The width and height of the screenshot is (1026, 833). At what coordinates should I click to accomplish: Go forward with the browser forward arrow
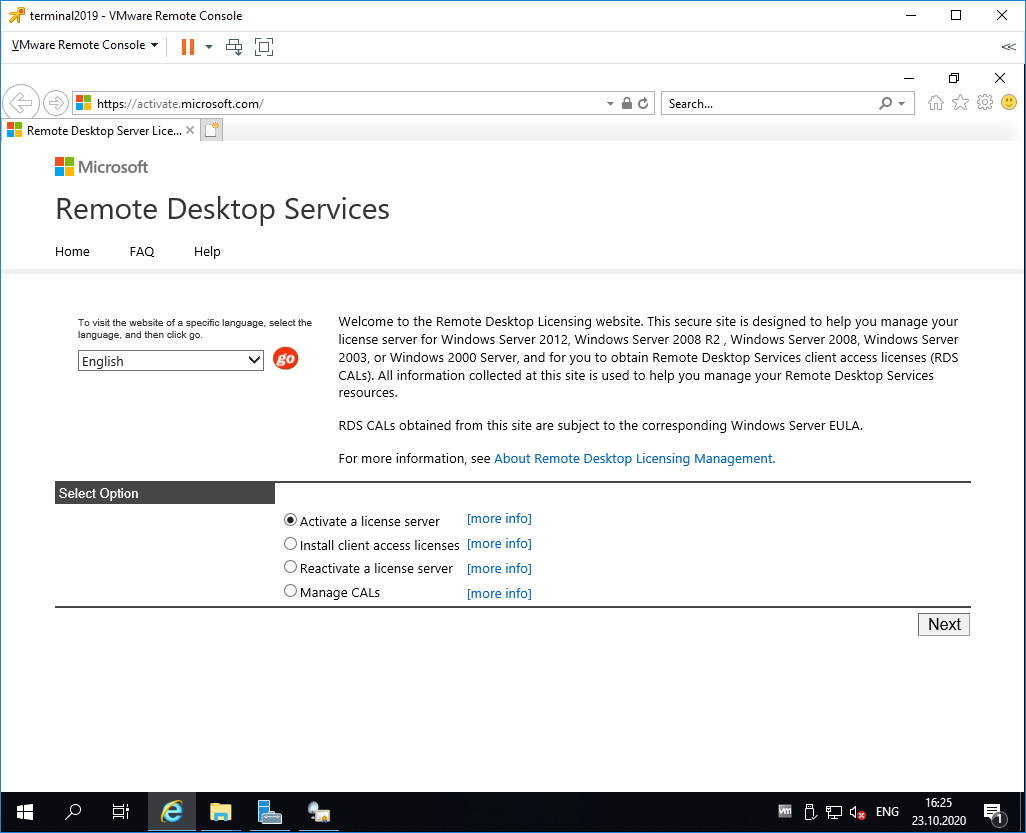(56, 103)
